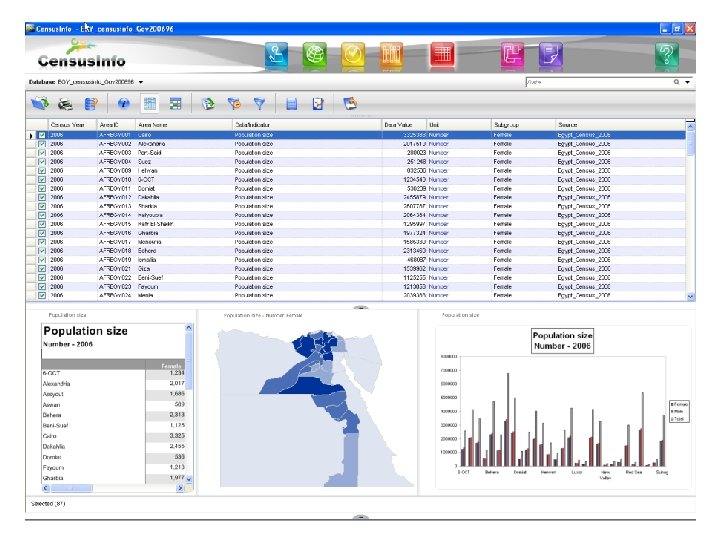Select the Beni-Suef area name cell
This screenshot has height=540, width=720.
coord(184,278)
